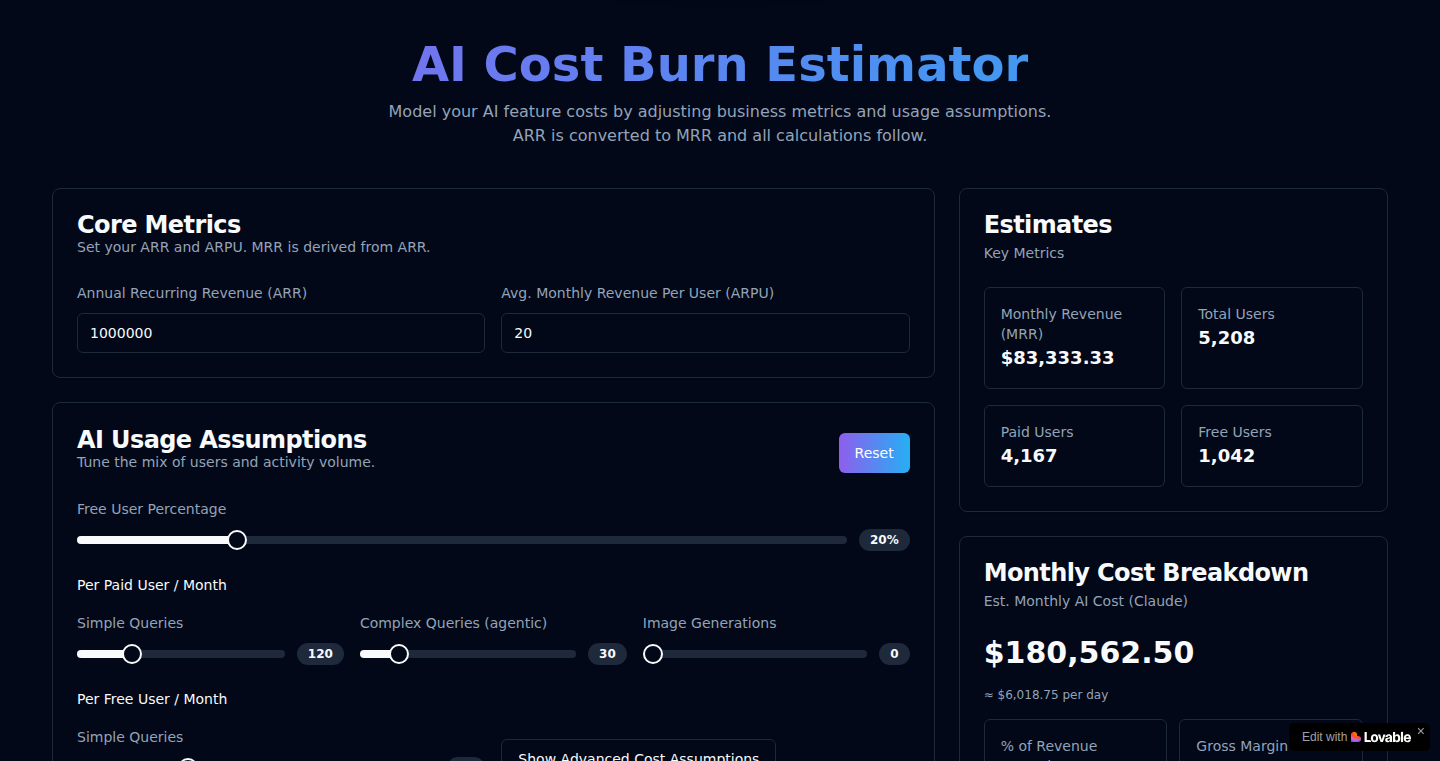Click the Free User Percentage label

(x=152, y=509)
